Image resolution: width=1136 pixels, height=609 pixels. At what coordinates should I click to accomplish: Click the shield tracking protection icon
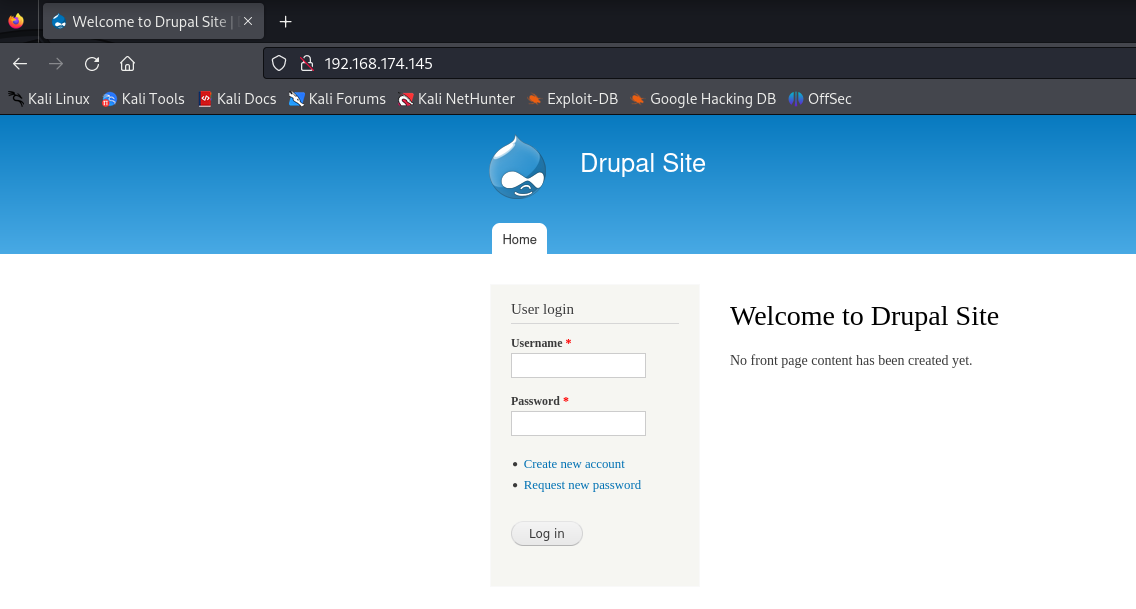coord(279,64)
